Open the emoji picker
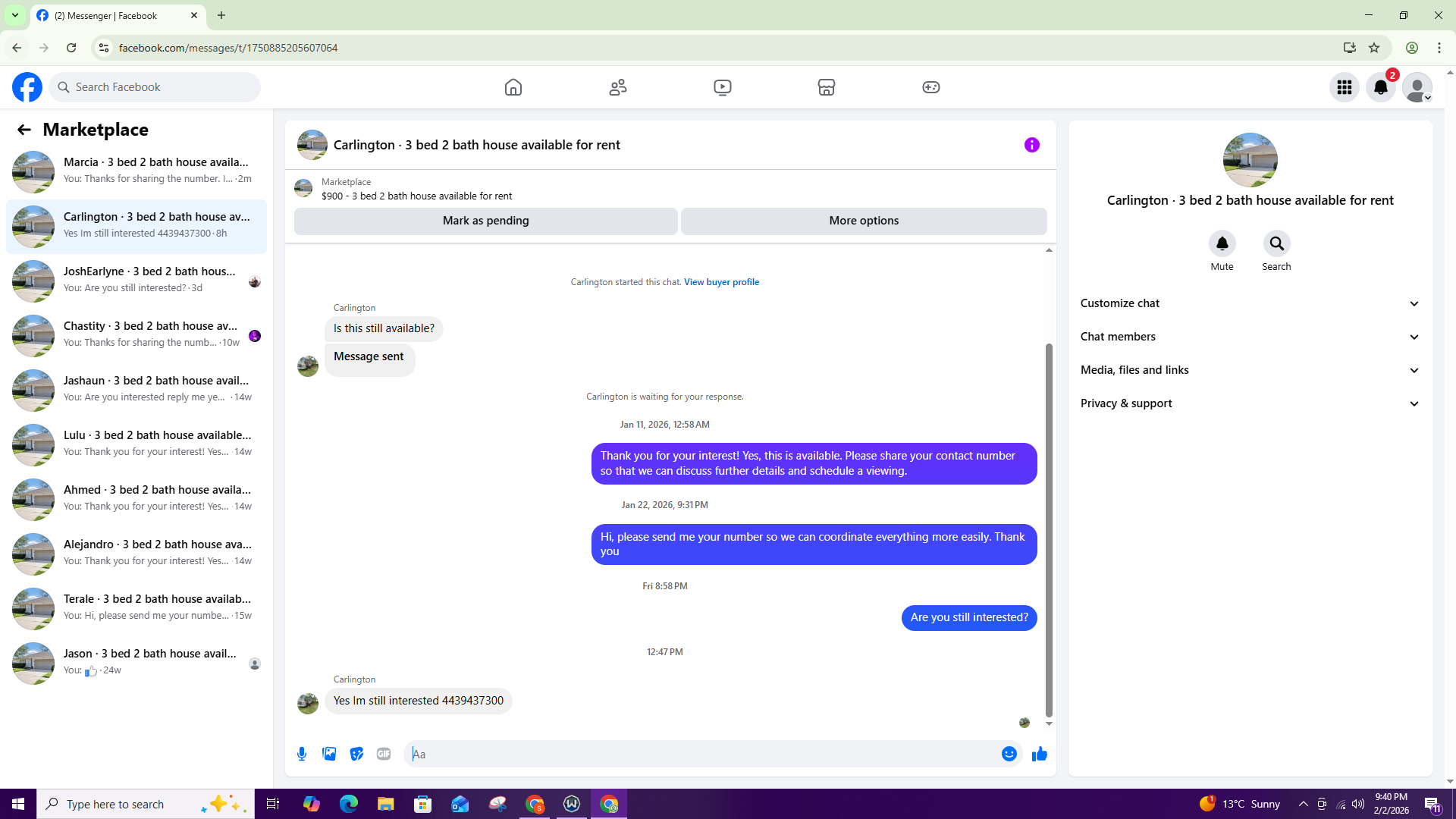This screenshot has width=1456, height=819. 1009,754
